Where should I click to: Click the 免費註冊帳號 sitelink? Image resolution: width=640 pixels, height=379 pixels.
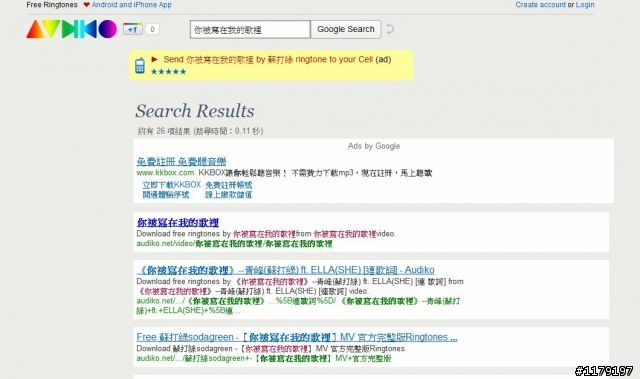(229, 185)
